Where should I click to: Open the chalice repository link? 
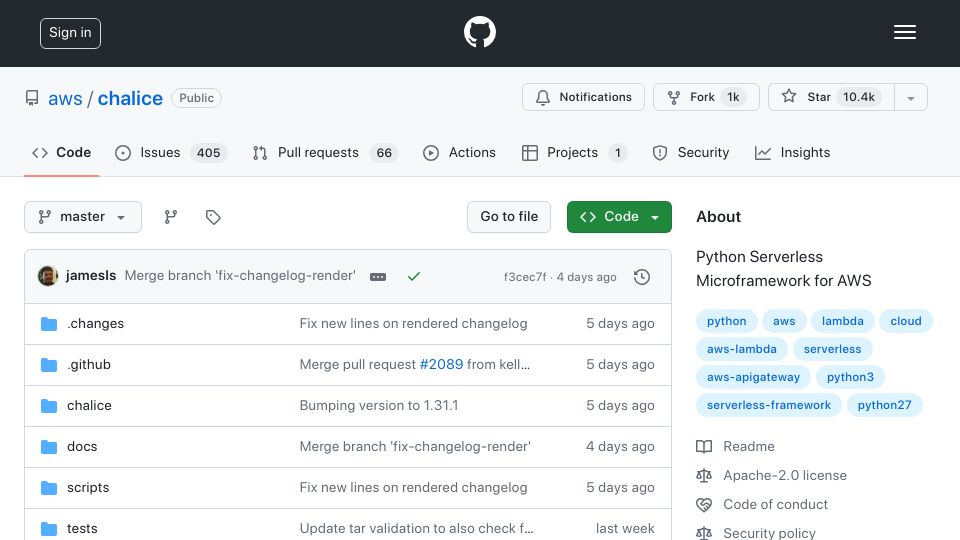[130, 98]
